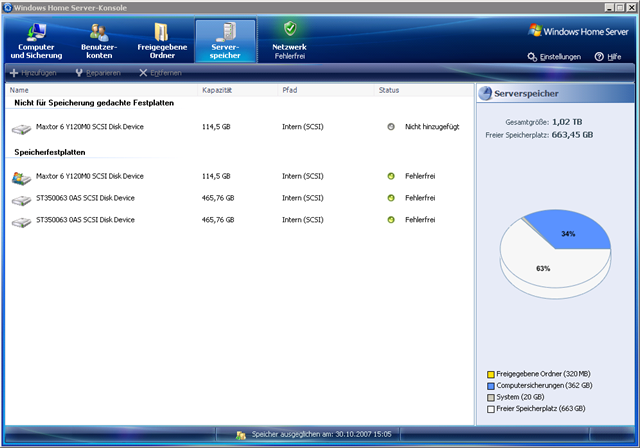Image resolution: width=640 pixels, height=448 pixels.
Task: Click green status icon of second ST350063 disk
Action: coord(391,220)
